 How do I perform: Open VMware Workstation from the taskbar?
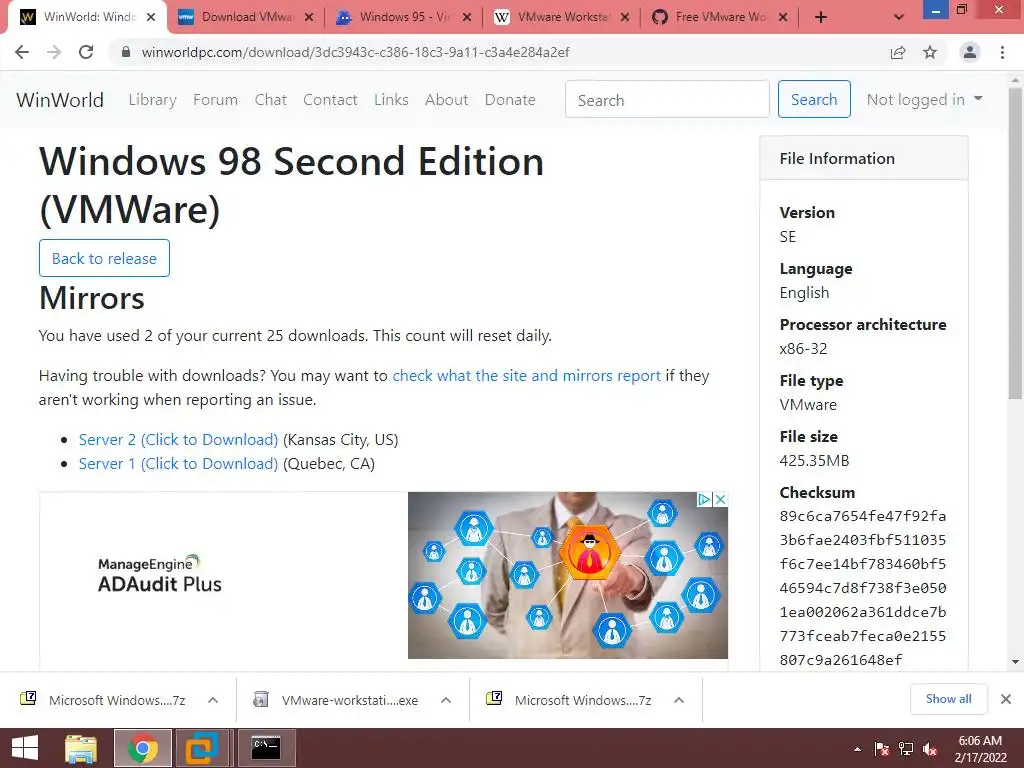[x=201, y=748]
